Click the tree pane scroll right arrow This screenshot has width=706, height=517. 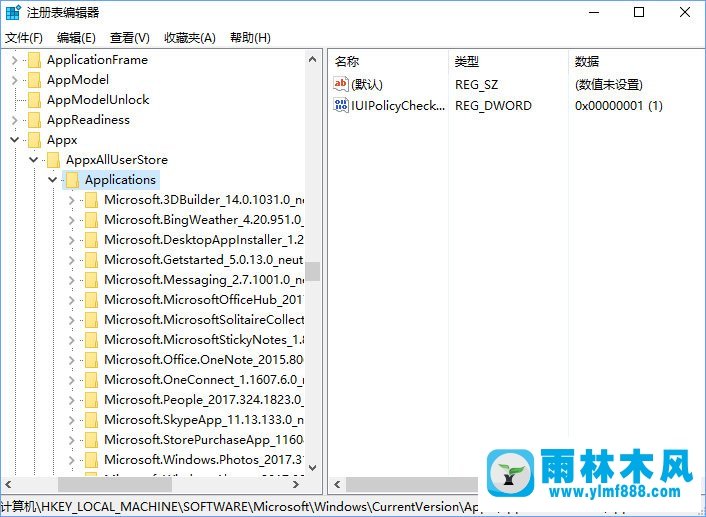click(296, 485)
